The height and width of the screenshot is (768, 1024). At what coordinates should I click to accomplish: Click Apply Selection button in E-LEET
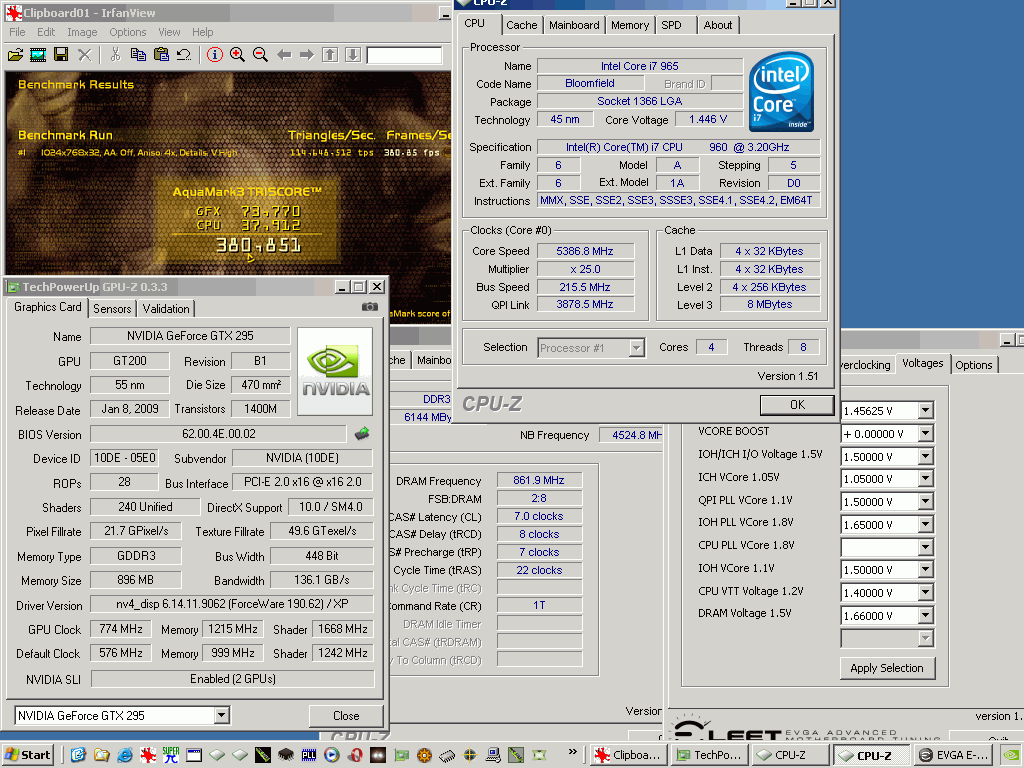coord(887,668)
